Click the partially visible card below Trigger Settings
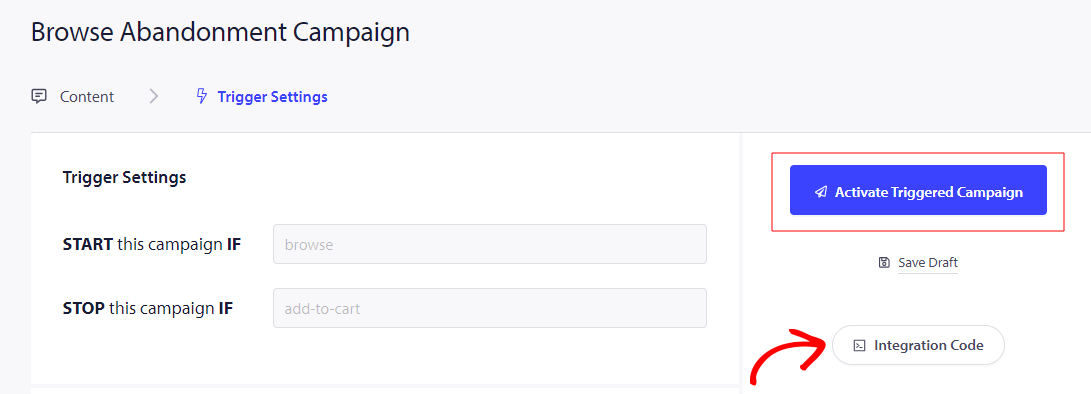Viewport: 1091px width, 394px height. point(385,391)
